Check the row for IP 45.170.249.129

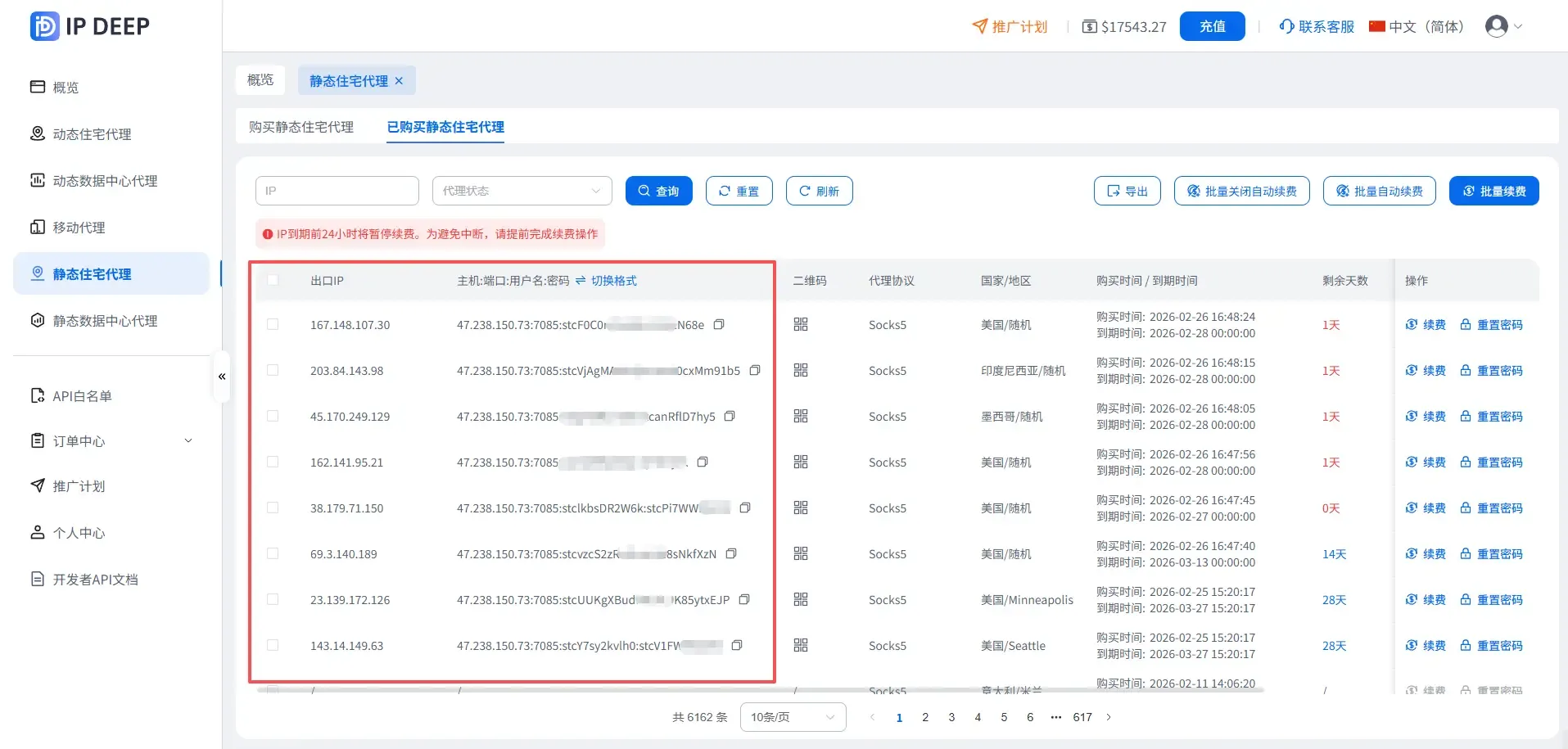click(x=273, y=415)
